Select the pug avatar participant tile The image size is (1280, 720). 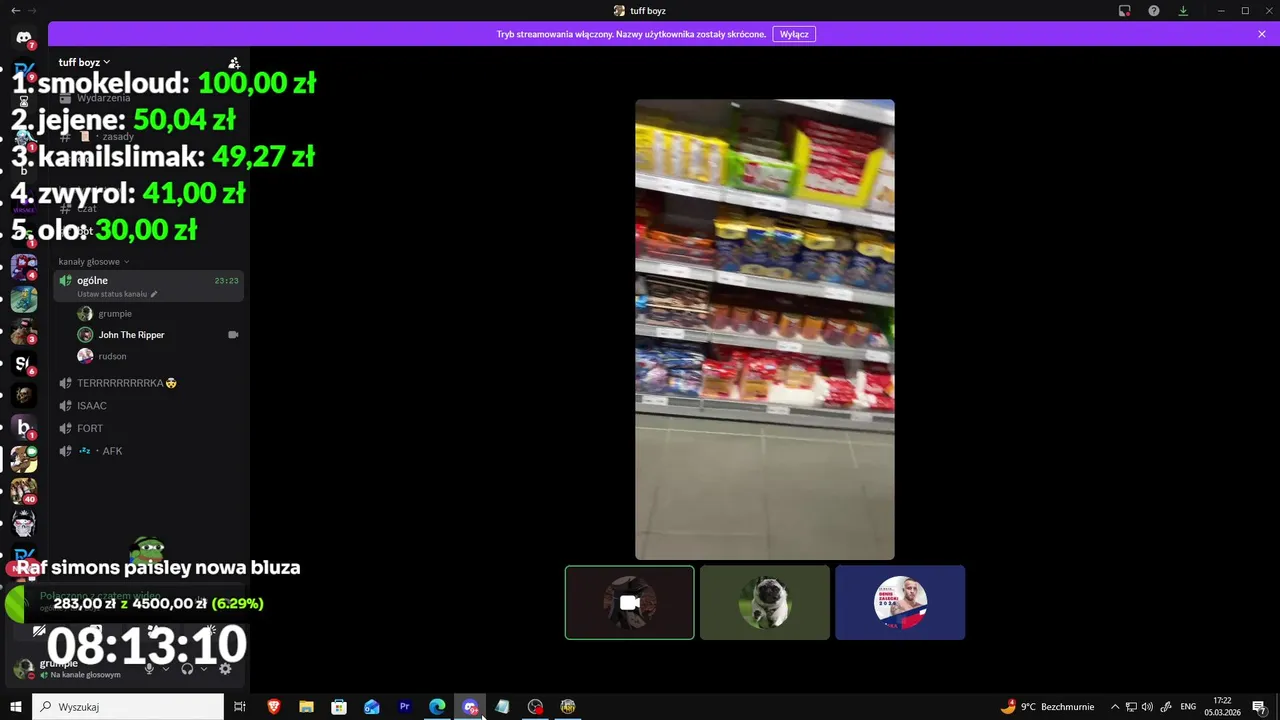click(x=765, y=603)
